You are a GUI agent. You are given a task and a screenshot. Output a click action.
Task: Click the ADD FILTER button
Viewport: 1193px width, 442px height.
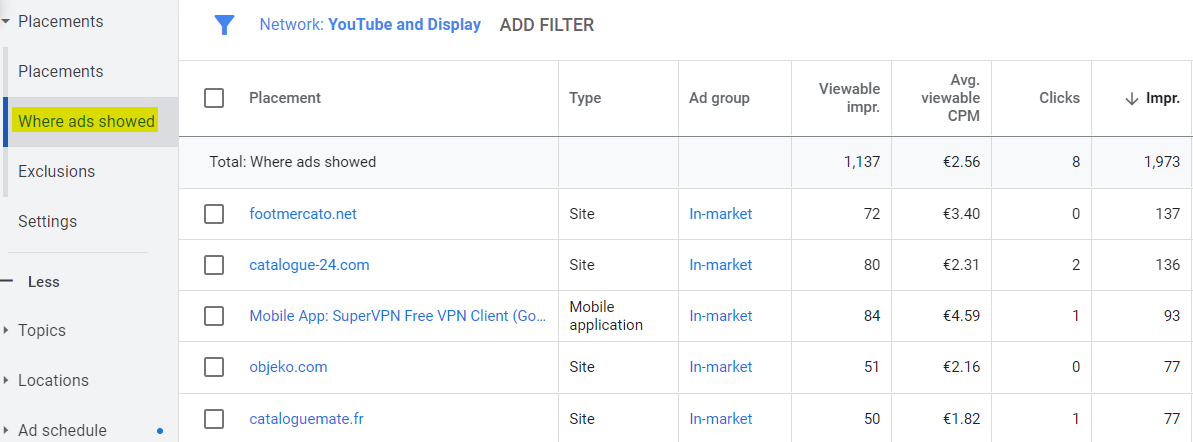pyautogui.click(x=546, y=25)
